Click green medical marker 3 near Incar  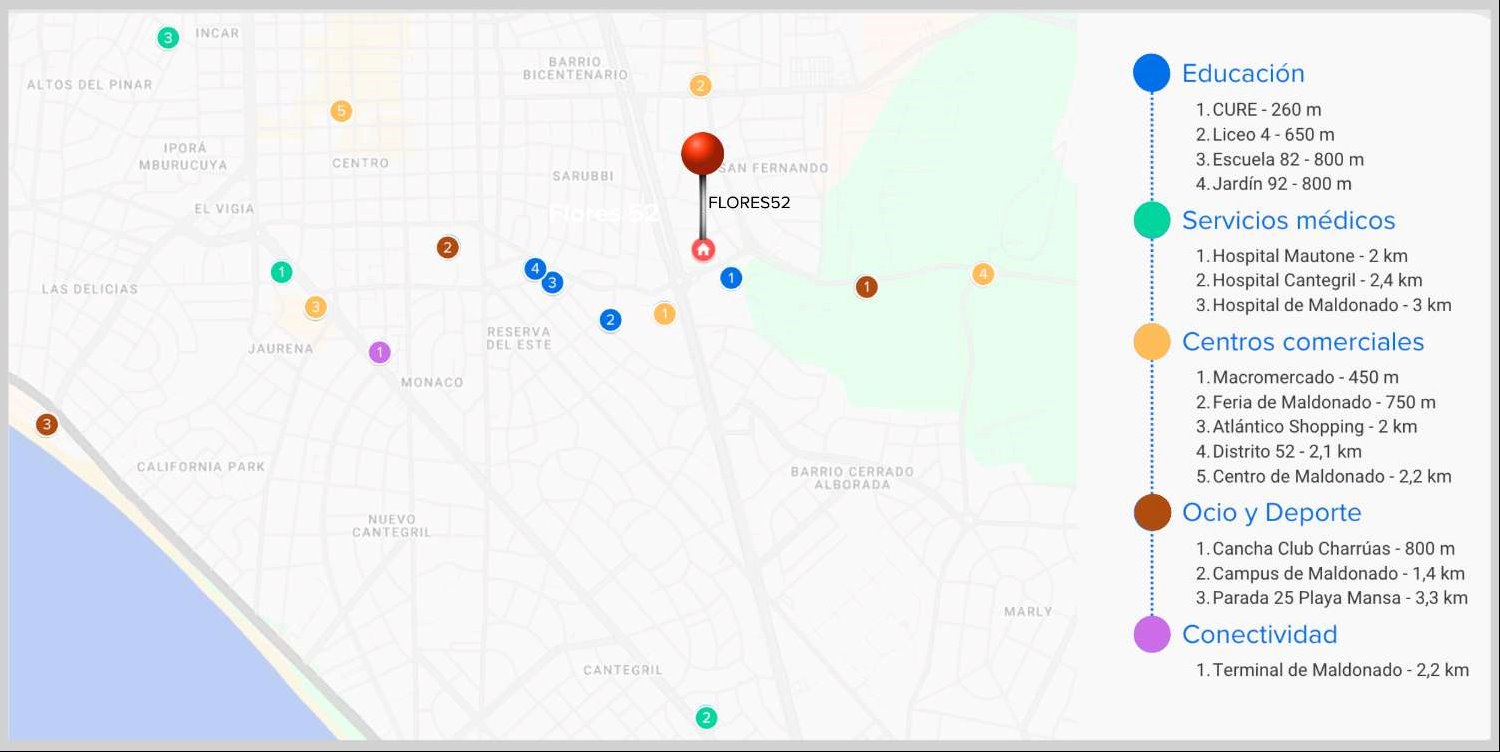(x=168, y=38)
